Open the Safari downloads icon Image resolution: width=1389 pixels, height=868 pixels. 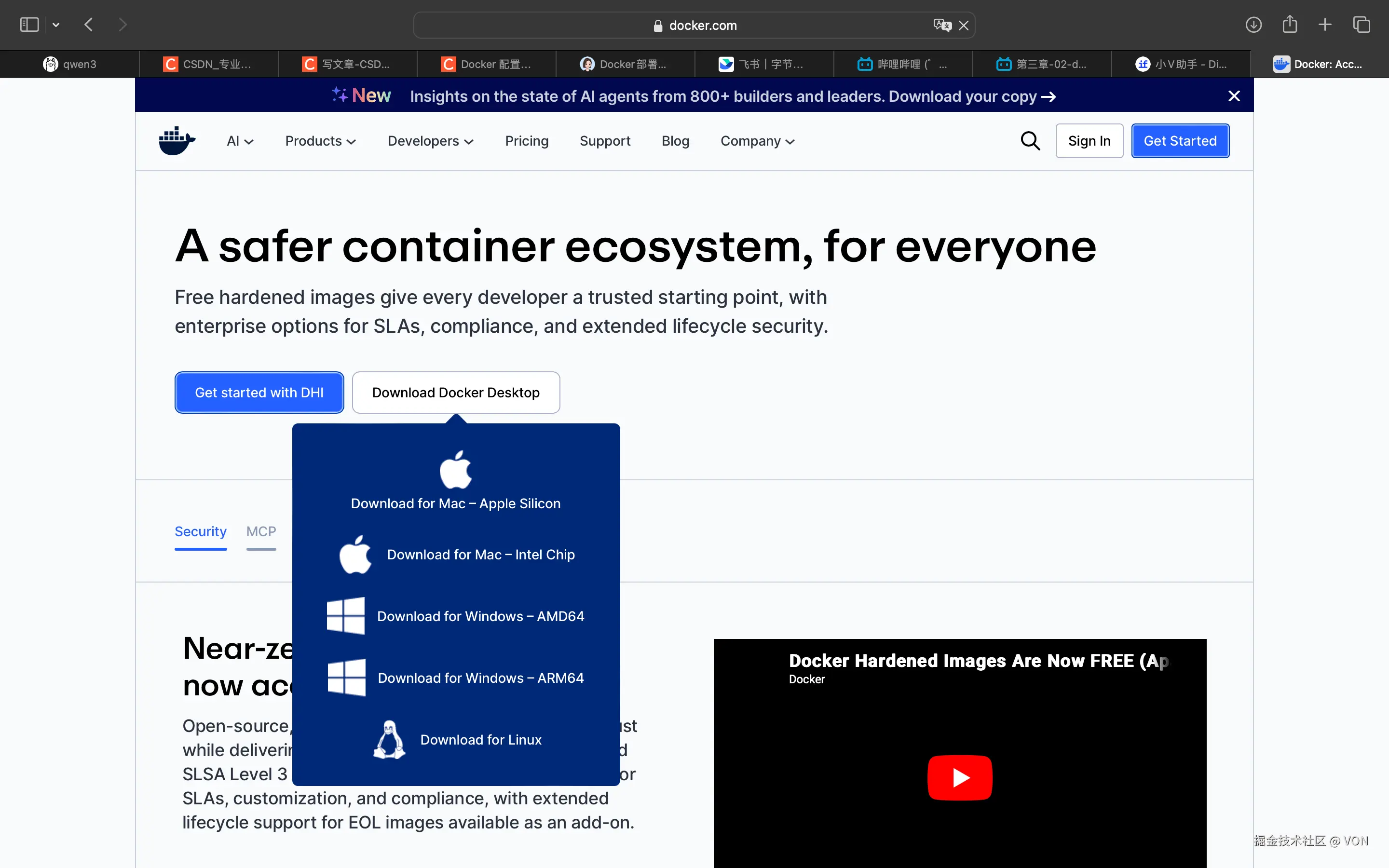(x=1254, y=24)
